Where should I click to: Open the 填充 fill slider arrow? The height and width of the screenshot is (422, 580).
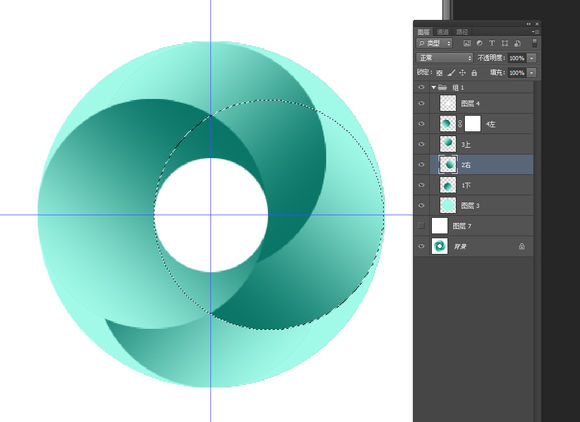532,73
